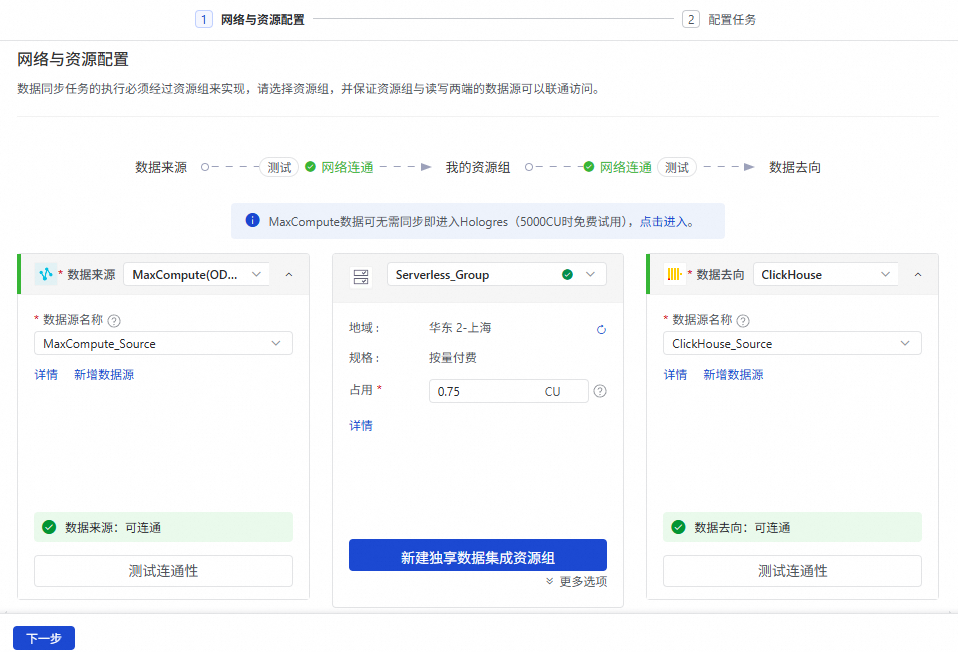Open help icon beside destination 数据源名称
The height and width of the screenshot is (652, 958).
click(x=743, y=320)
